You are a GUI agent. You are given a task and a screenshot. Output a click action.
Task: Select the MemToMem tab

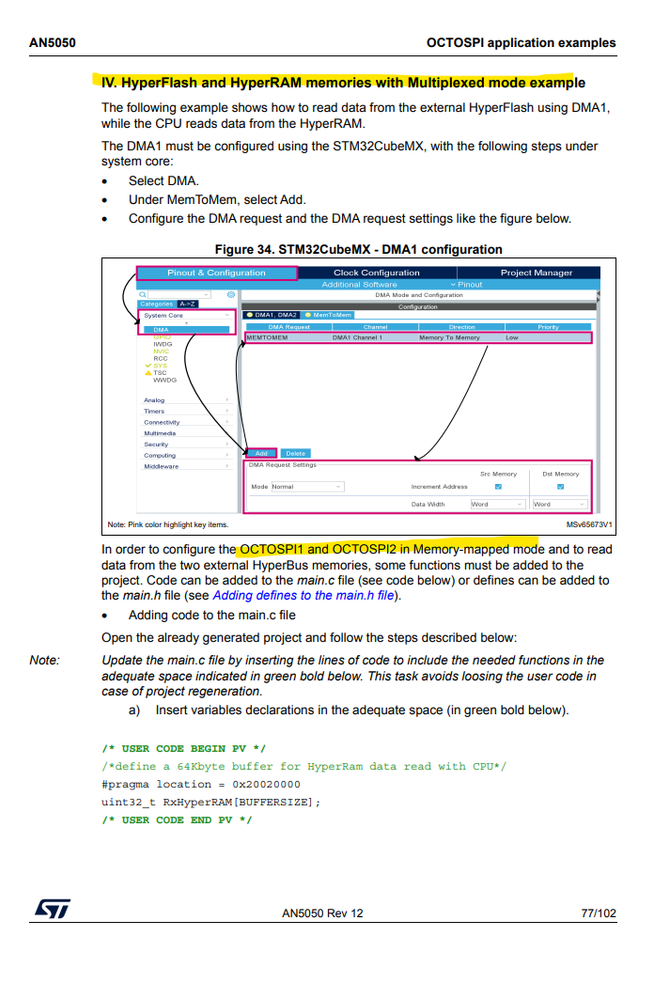328,315
